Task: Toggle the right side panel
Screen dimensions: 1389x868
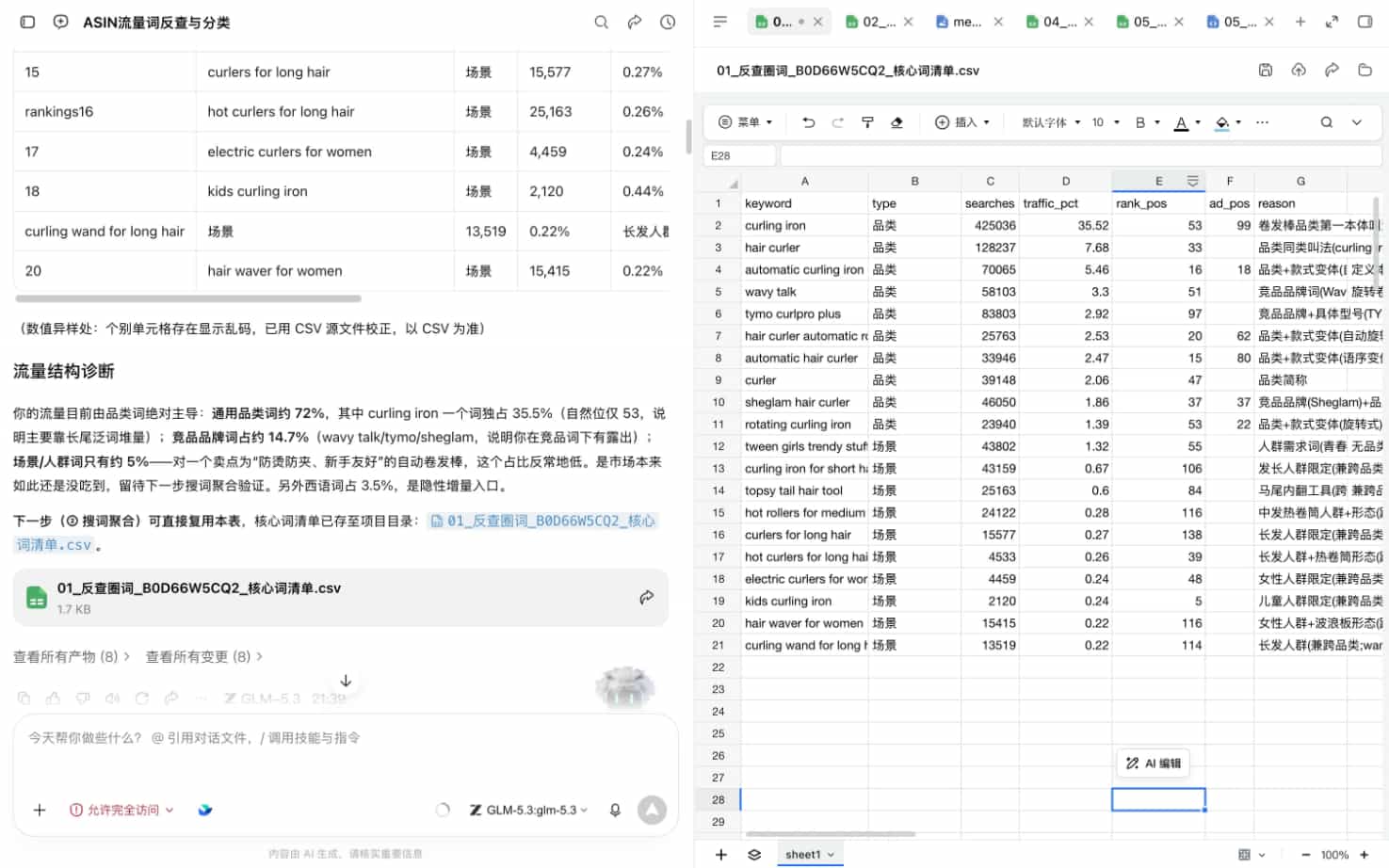Action: point(1365,22)
